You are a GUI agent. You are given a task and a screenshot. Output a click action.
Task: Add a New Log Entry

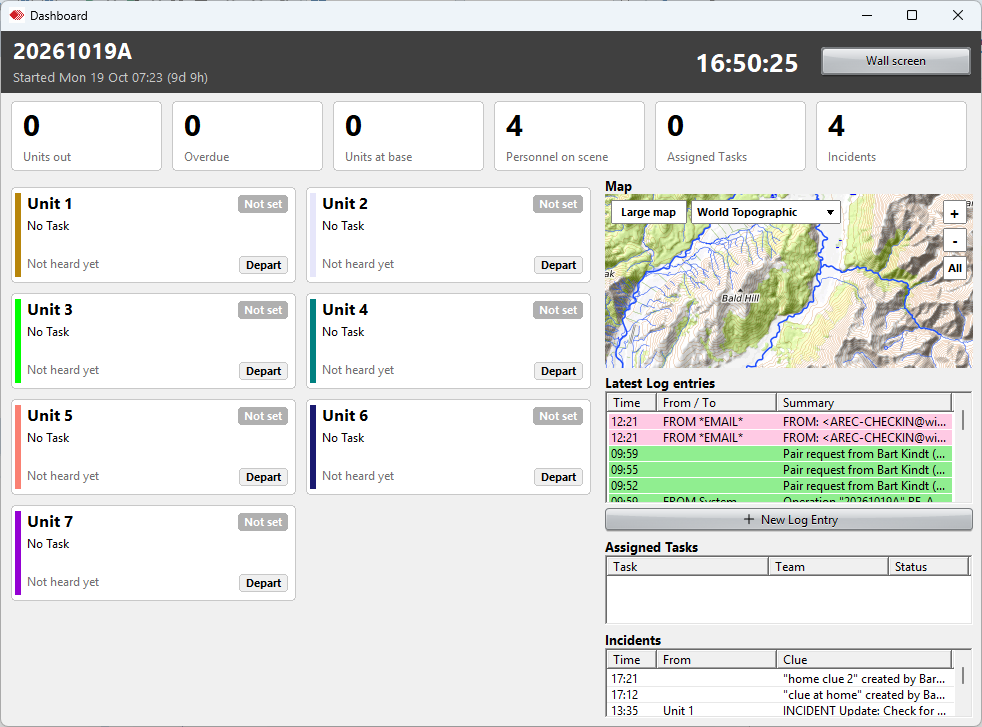[789, 520]
